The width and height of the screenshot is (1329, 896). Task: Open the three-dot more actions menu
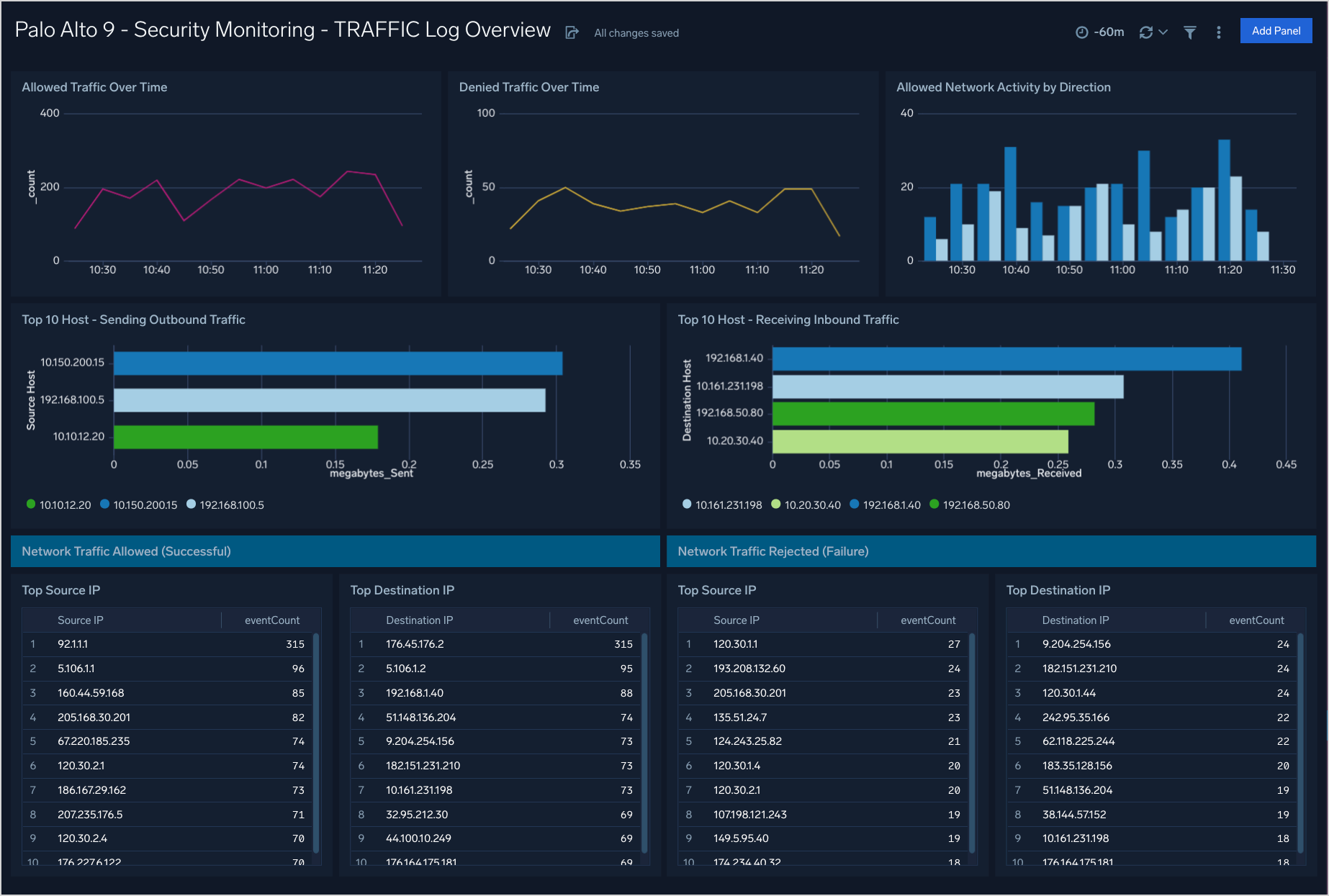tap(1218, 32)
